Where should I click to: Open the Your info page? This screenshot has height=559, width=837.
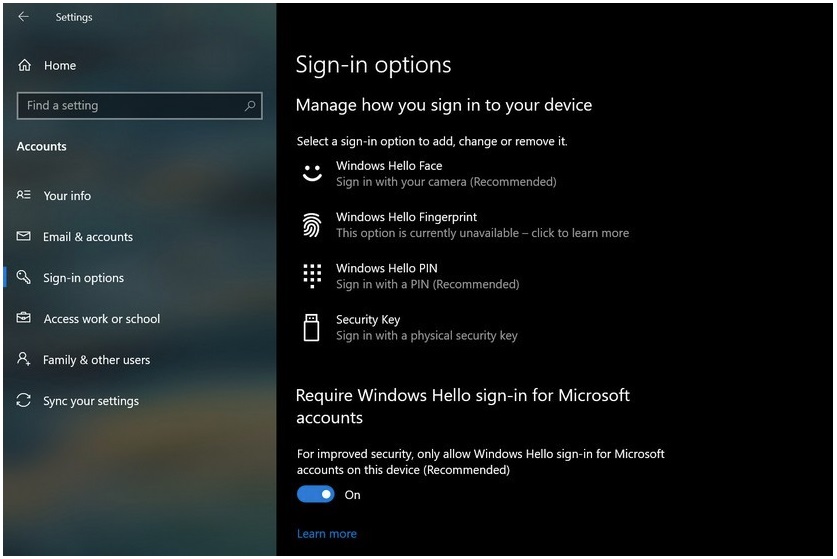click(x=67, y=196)
